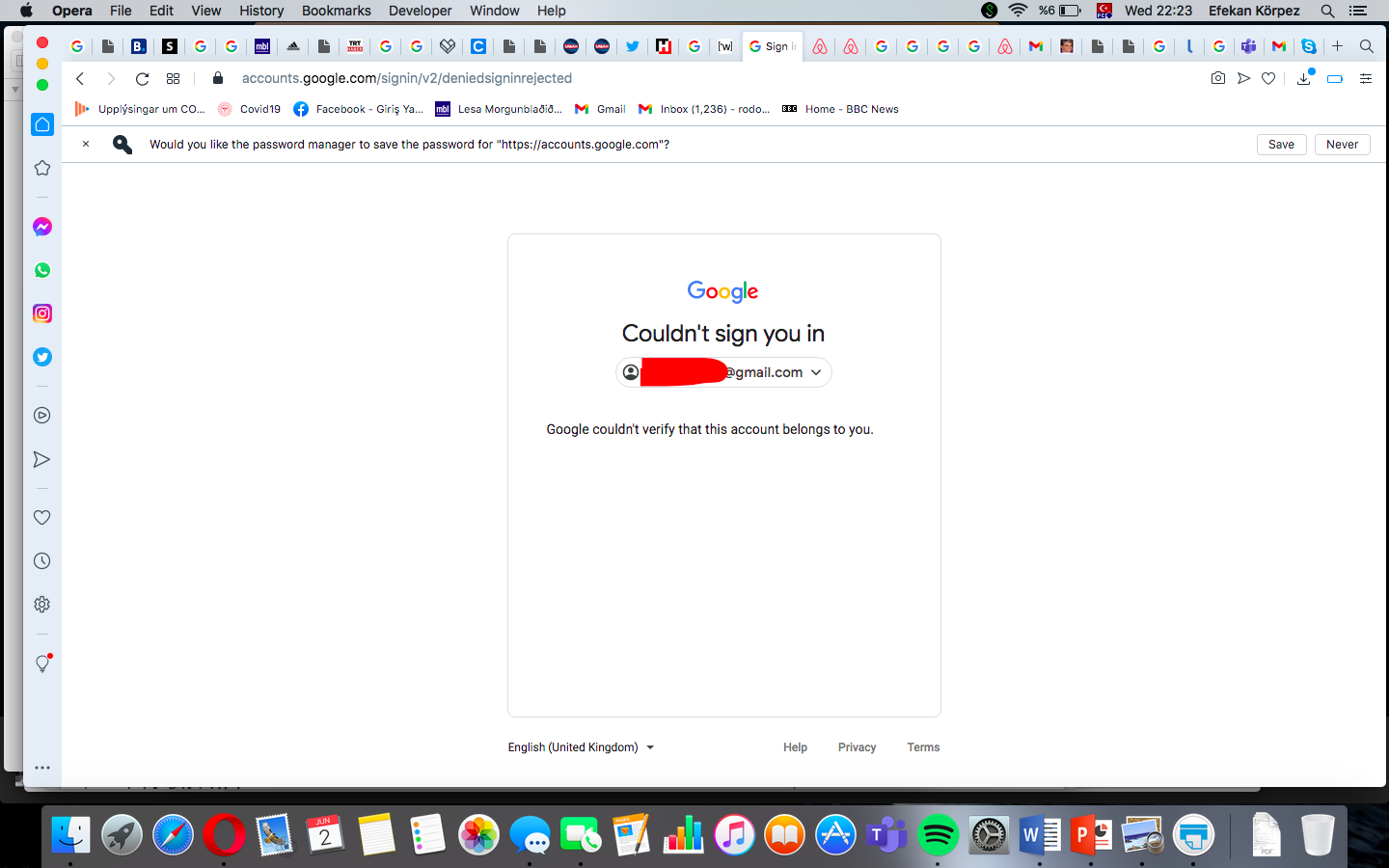This screenshot has height=868, width=1389.
Task: Click Wi-Fi icon in menu bar
Action: (1018, 11)
